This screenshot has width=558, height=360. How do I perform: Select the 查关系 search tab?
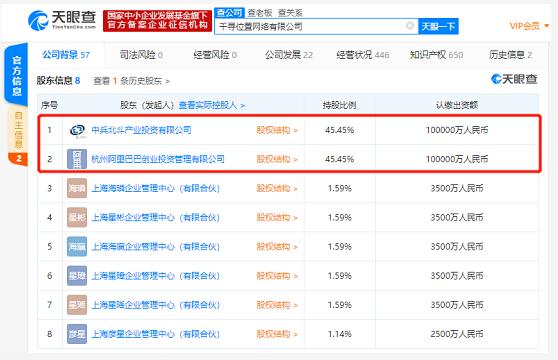click(x=290, y=13)
